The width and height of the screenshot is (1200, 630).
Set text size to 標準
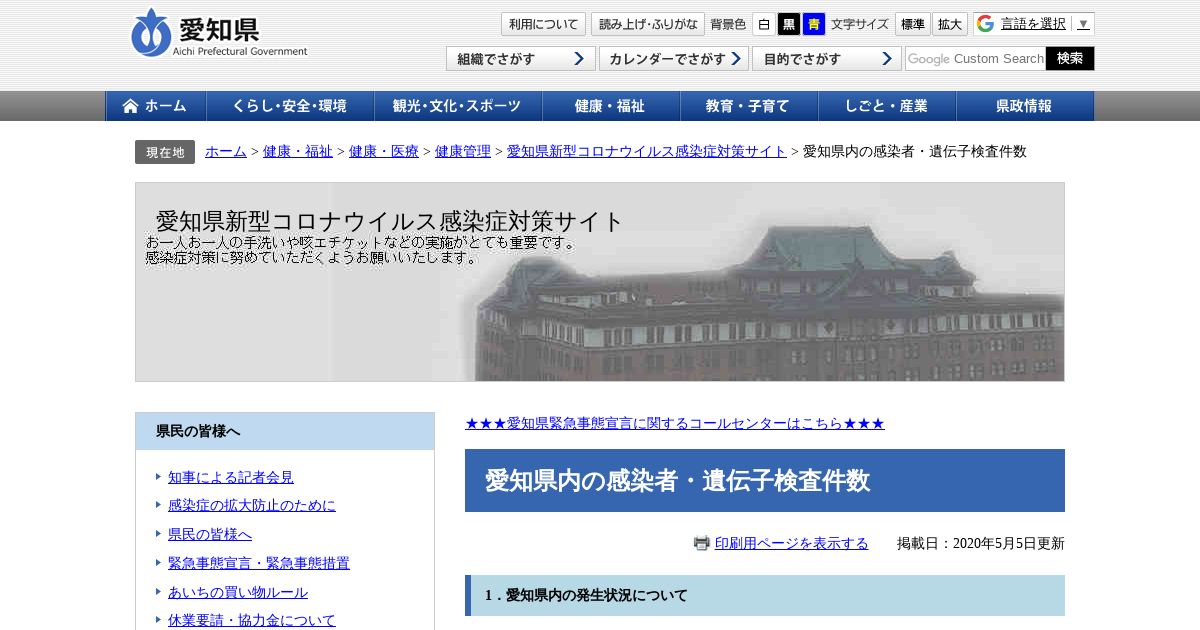912,24
